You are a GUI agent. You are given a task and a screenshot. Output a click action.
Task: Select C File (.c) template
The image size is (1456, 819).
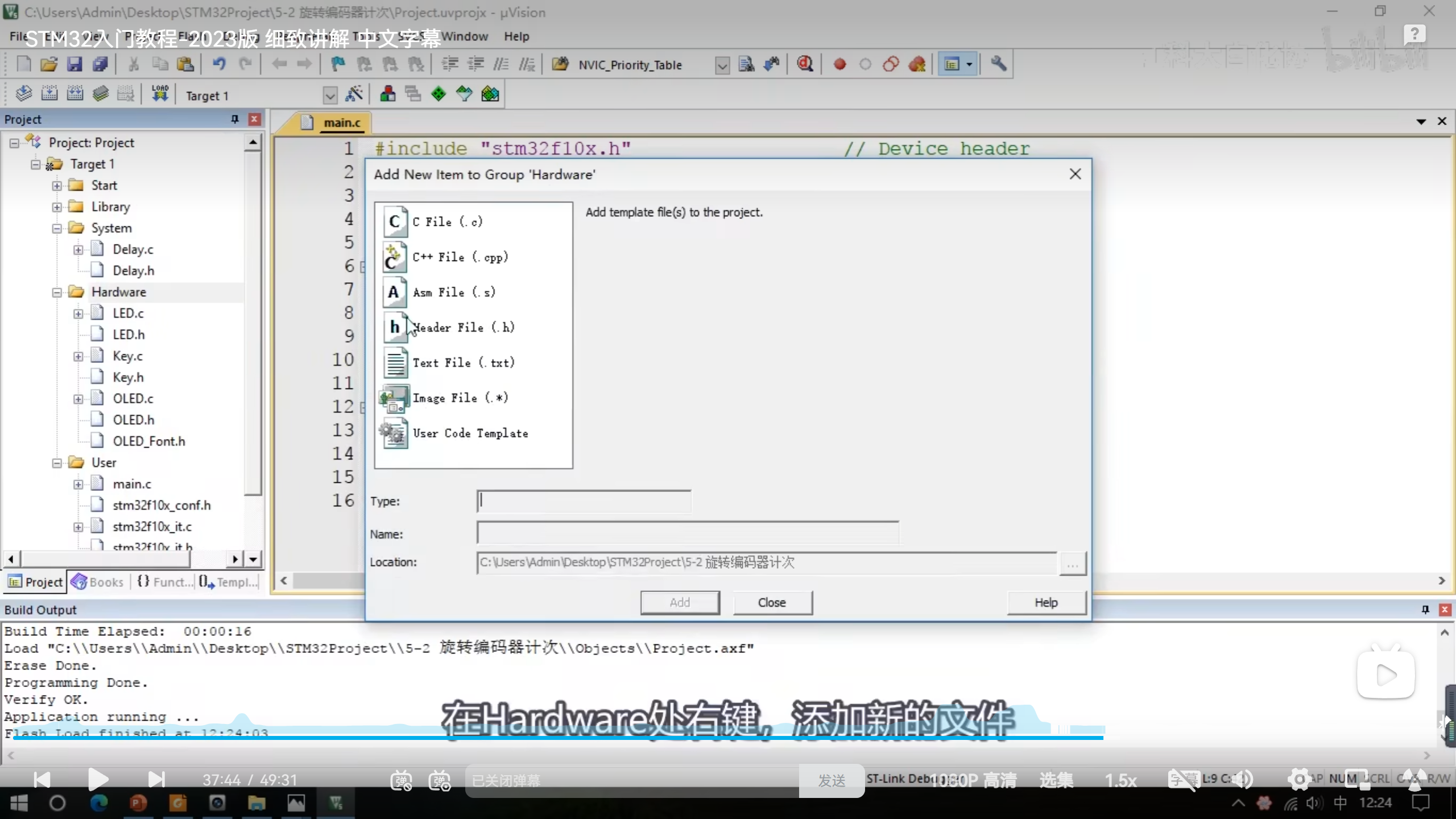pyautogui.click(x=447, y=222)
